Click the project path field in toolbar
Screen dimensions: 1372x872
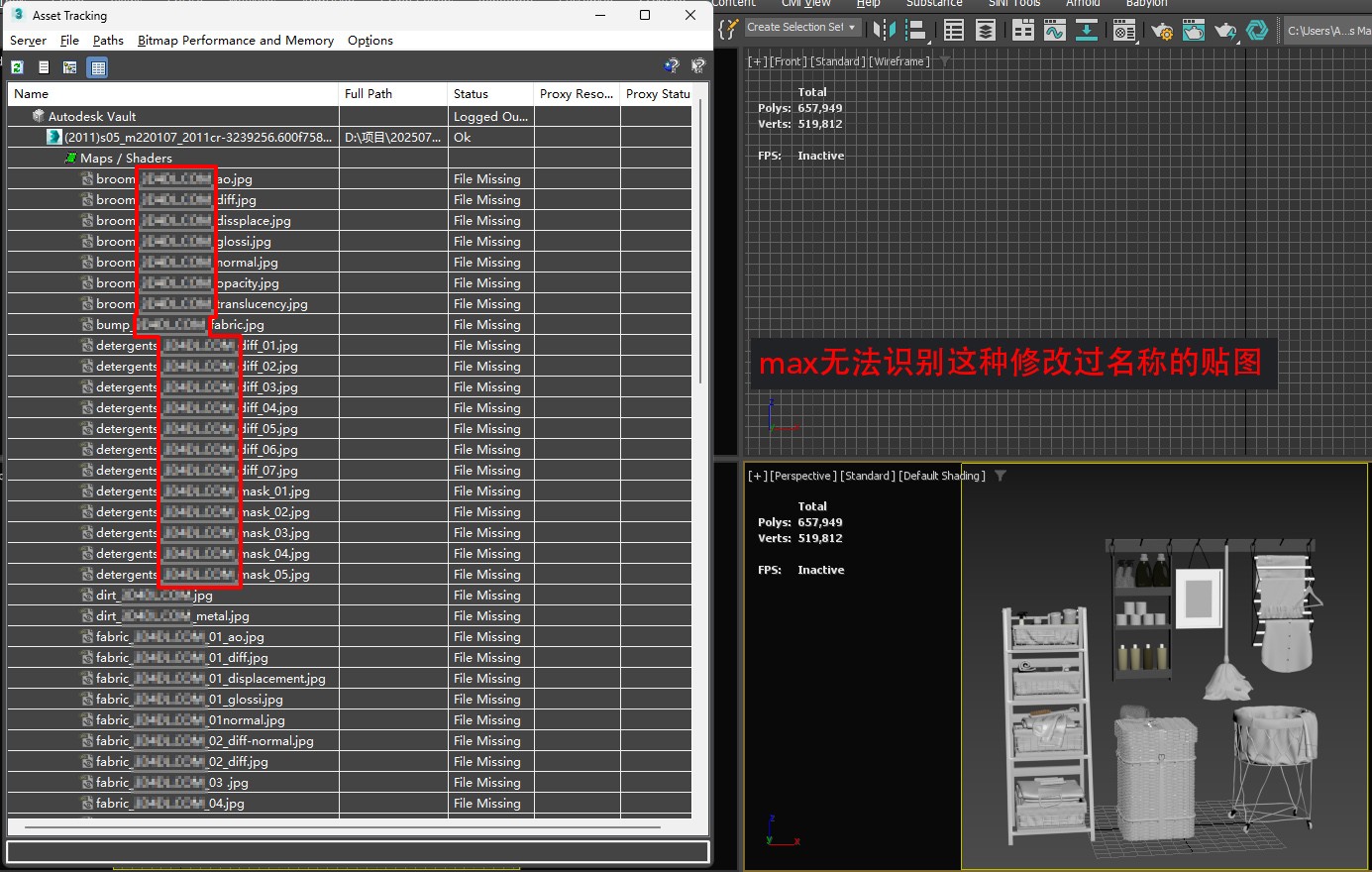tap(1327, 31)
